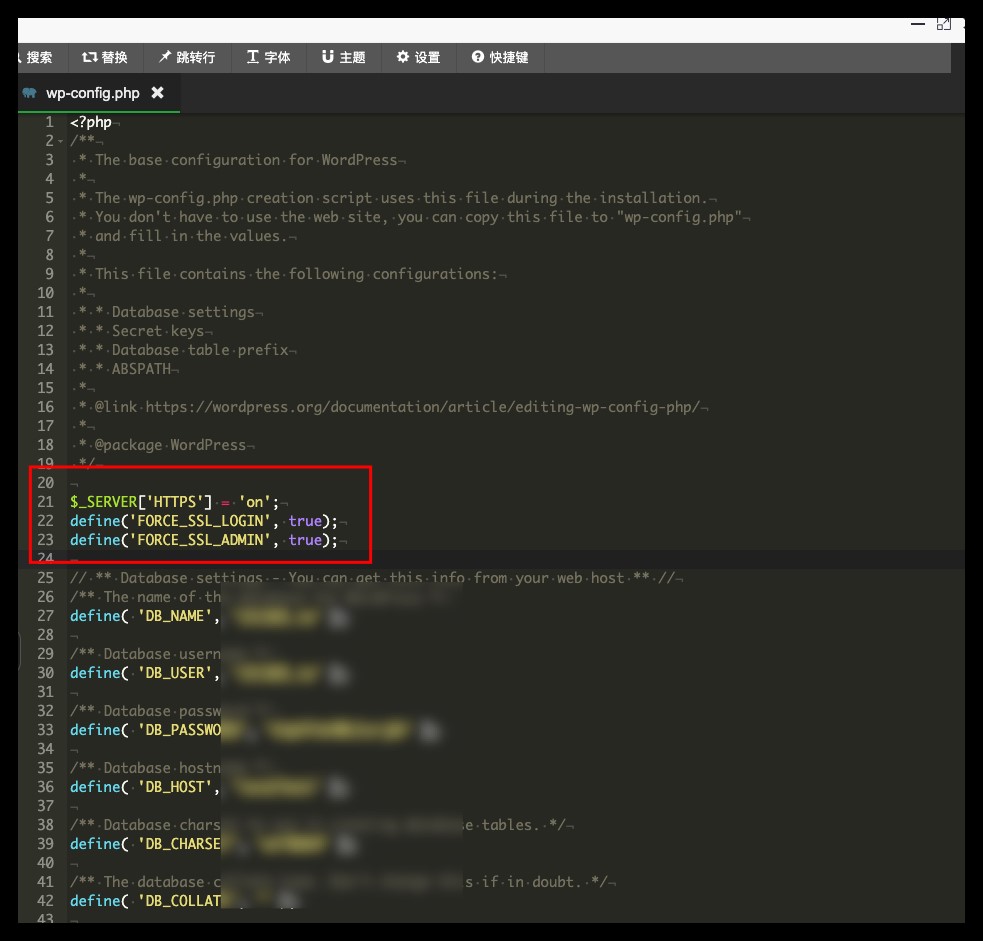Click the 搜索 (Search) toolbar button
Screen dimensions: 983x941
click(x=36, y=58)
